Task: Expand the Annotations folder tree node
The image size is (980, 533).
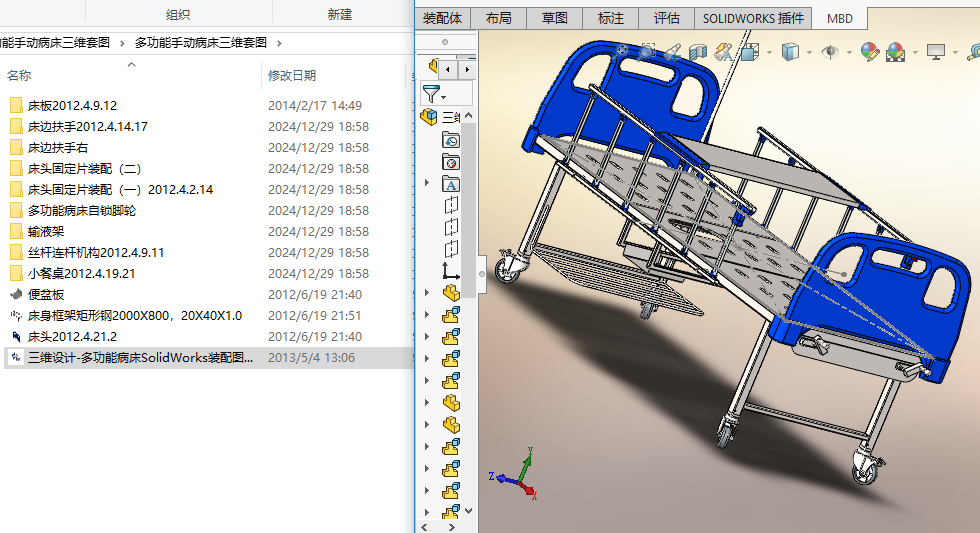Action: [427, 183]
